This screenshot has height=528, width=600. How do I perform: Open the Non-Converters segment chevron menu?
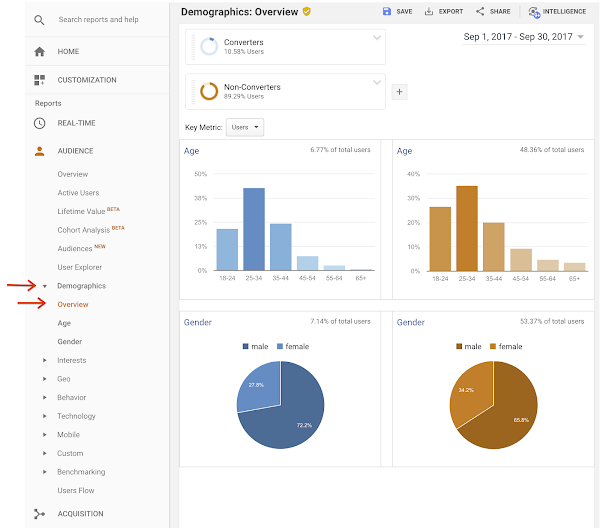(x=377, y=83)
